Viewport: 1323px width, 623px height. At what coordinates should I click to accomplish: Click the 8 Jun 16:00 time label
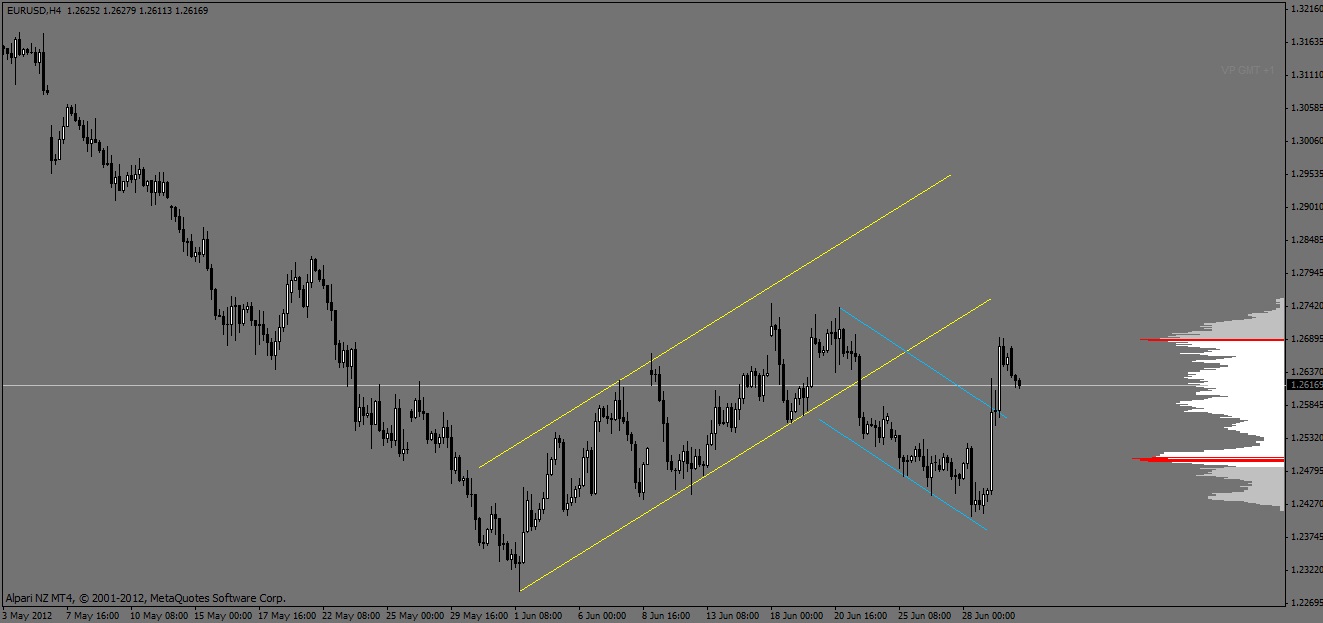[668, 615]
